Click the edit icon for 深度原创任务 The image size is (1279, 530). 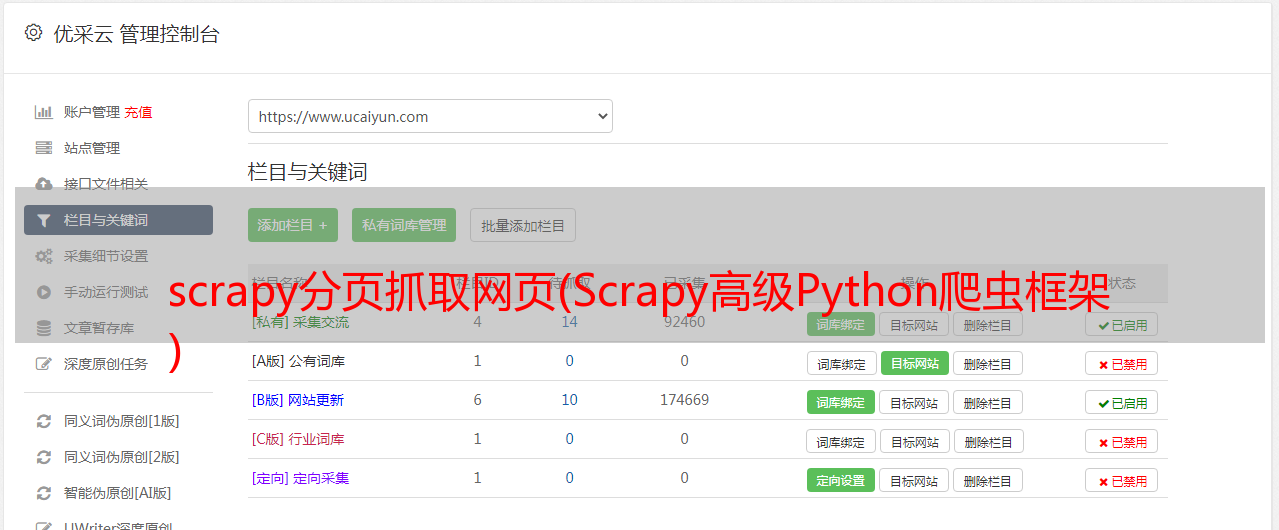tap(44, 364)
